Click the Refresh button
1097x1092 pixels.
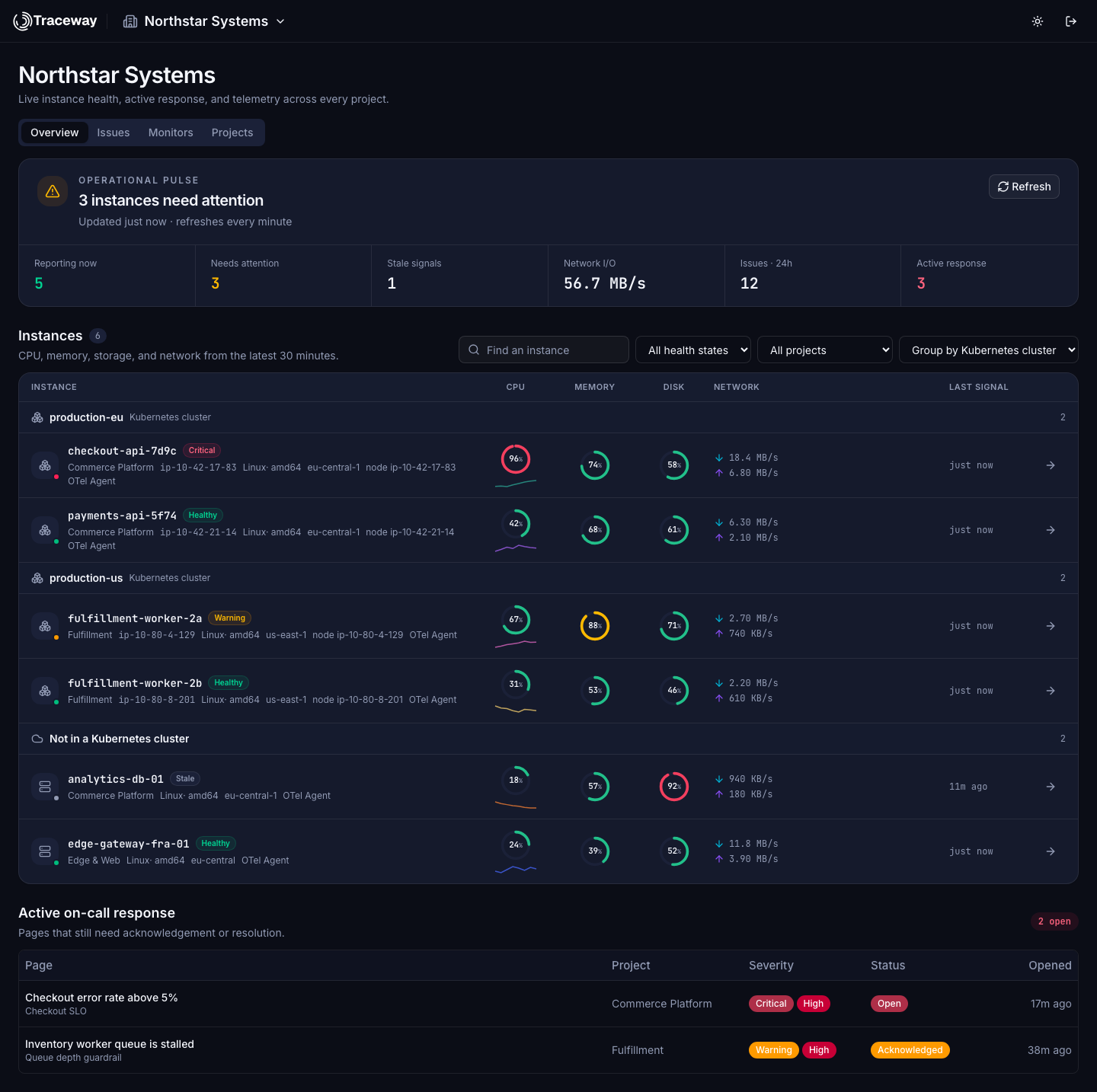point(1024,187)
